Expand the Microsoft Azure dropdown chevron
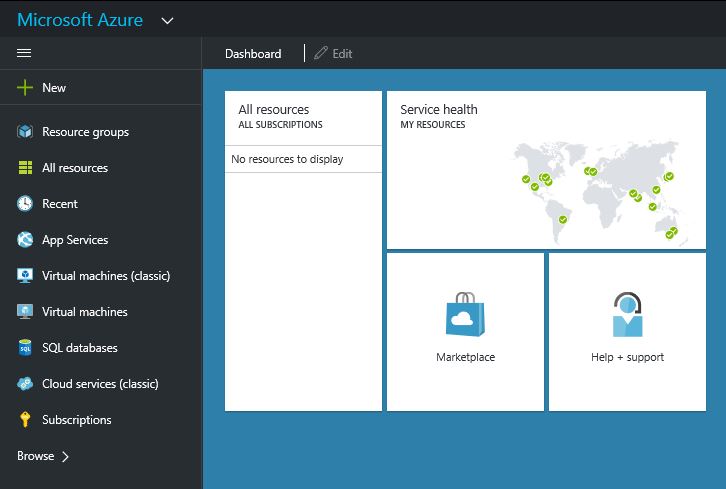The height and width of the screenshot is (489, 726). 167,21
